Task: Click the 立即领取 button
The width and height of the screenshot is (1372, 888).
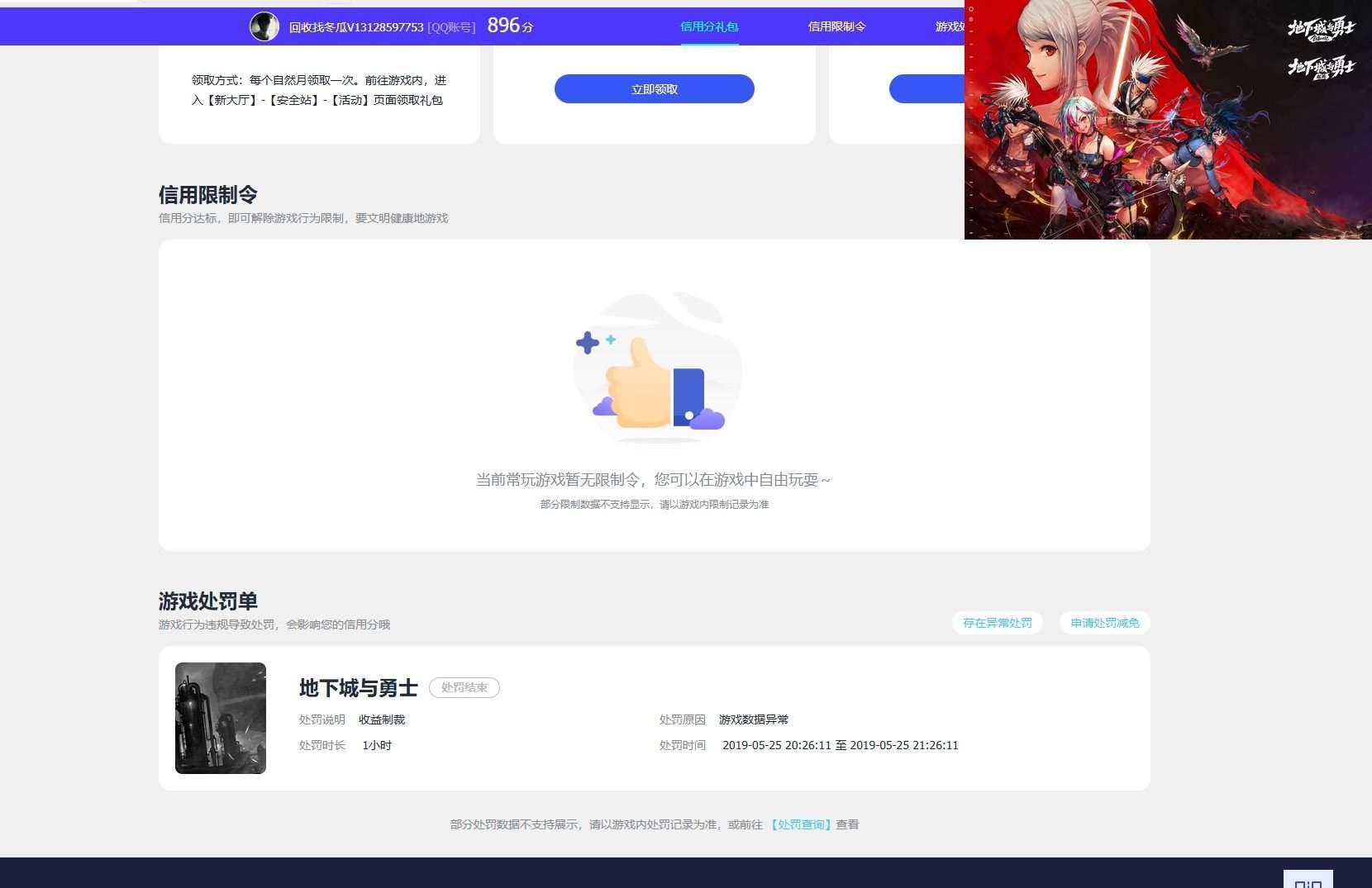Action: coord(654,89)
